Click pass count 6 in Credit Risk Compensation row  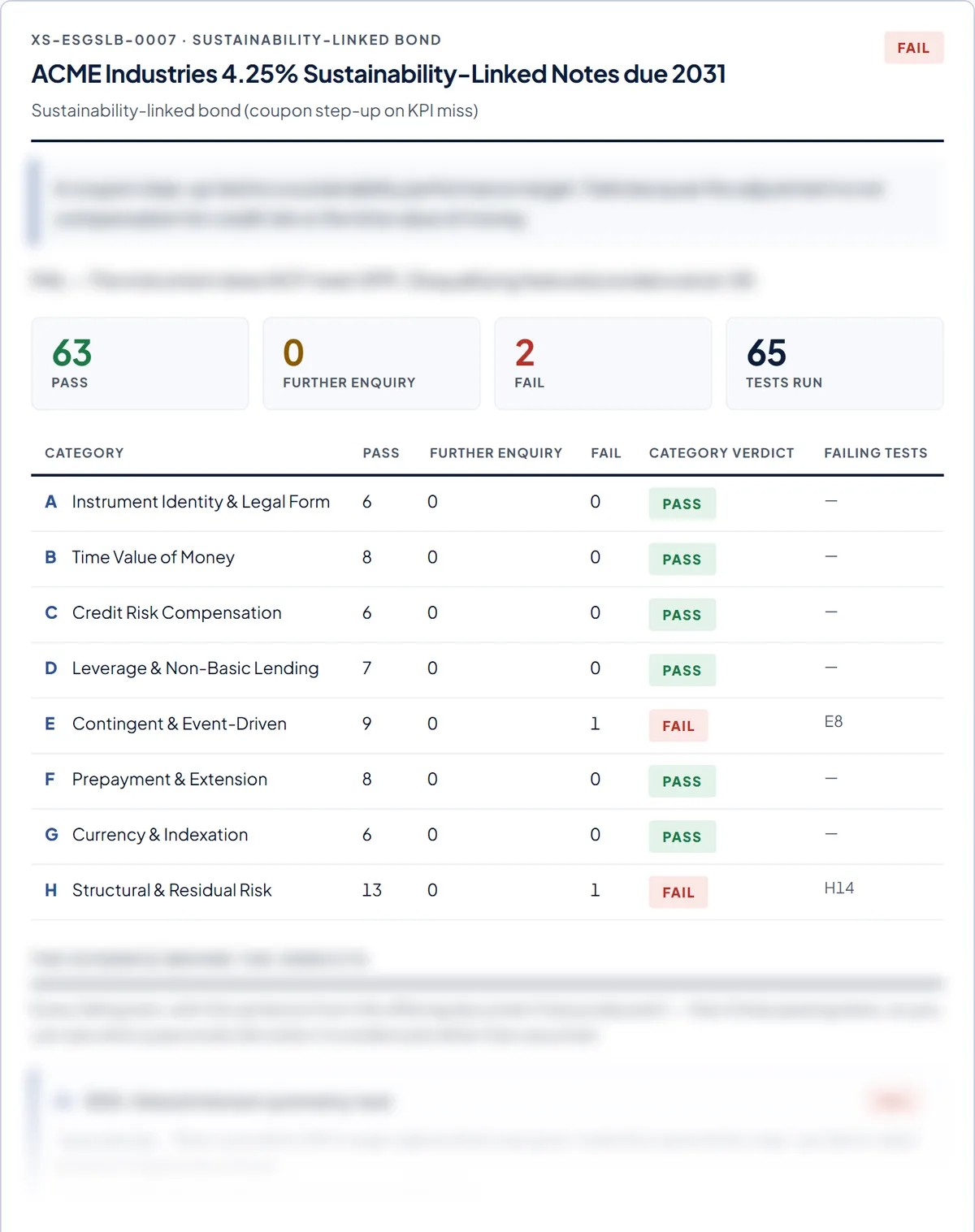click(x=367, y=612)
